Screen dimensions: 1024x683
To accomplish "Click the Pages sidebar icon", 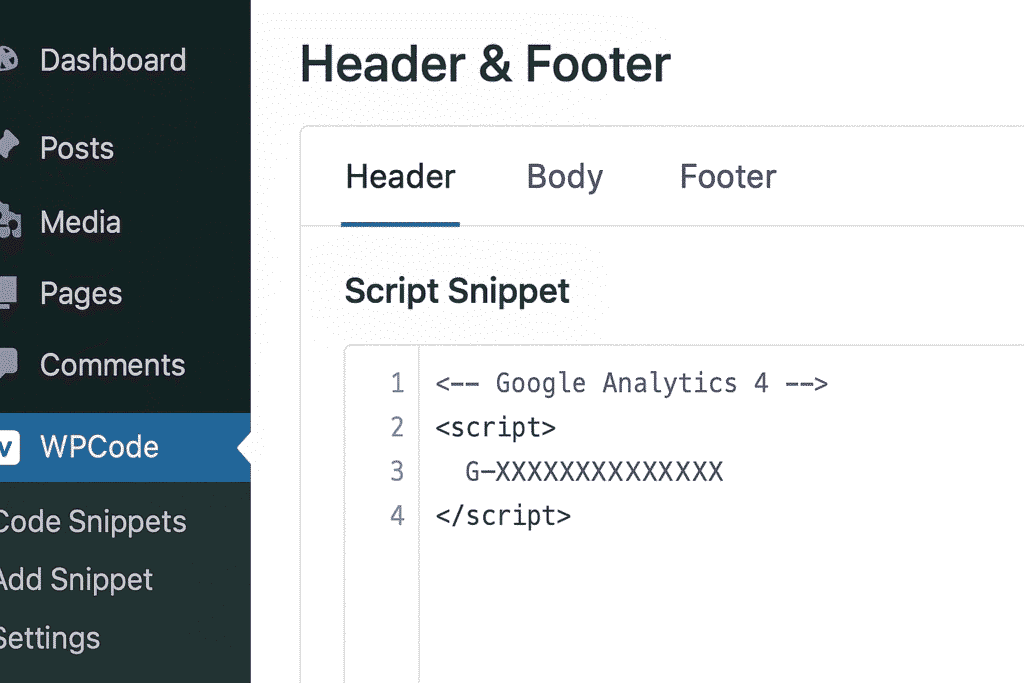I will point(8,293).
